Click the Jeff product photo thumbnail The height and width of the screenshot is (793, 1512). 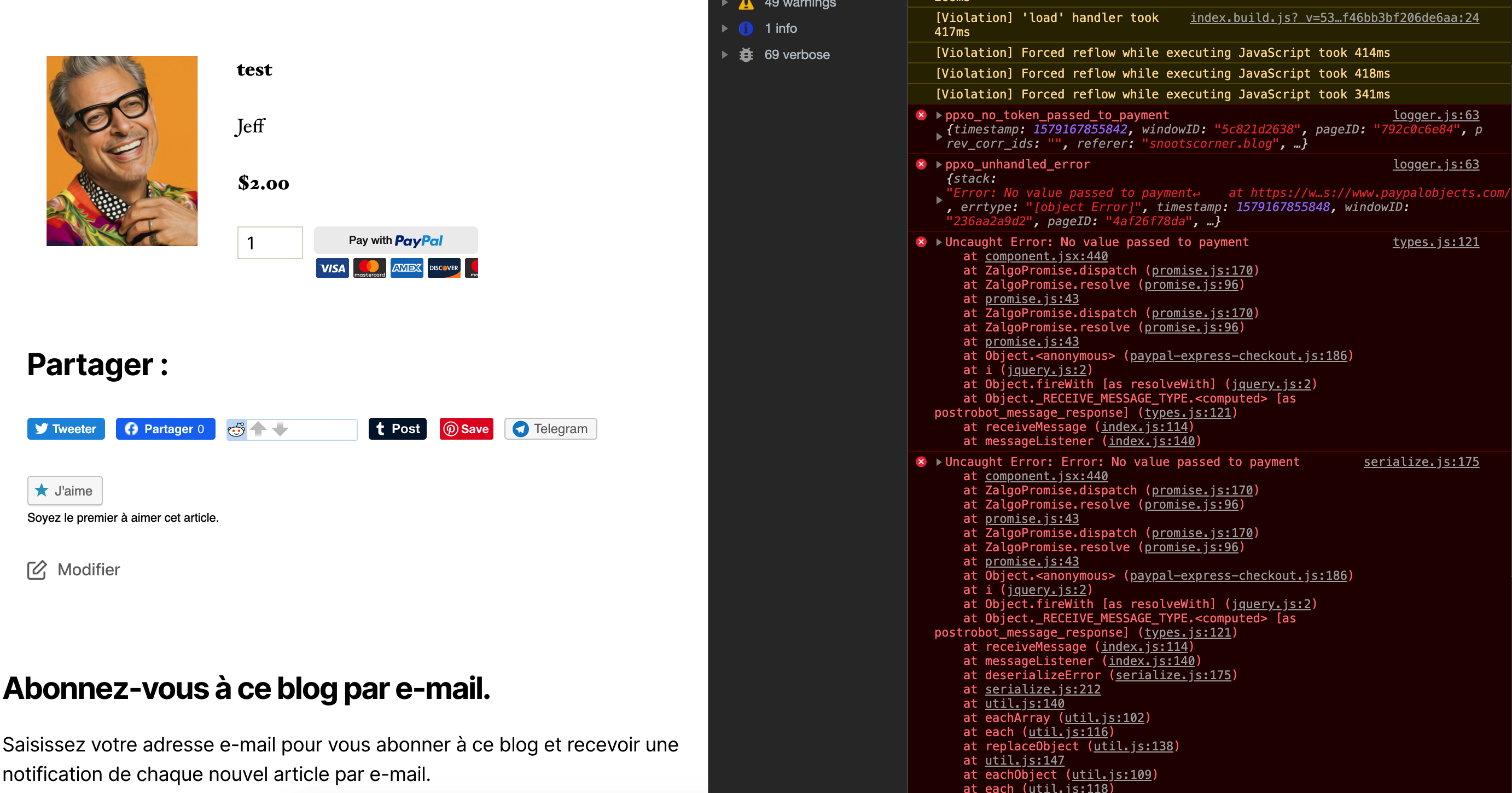122,151
